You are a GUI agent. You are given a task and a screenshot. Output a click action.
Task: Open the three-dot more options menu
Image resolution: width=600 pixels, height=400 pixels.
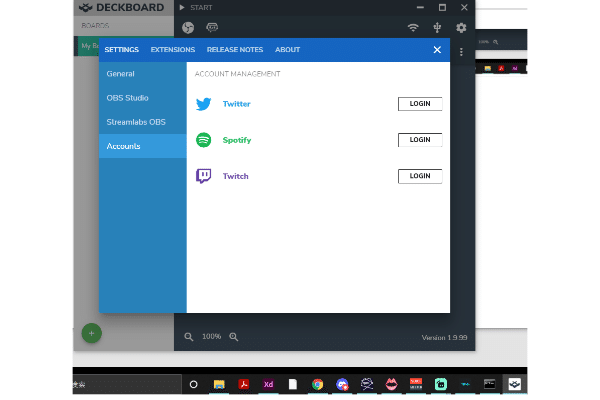(461, 52)
